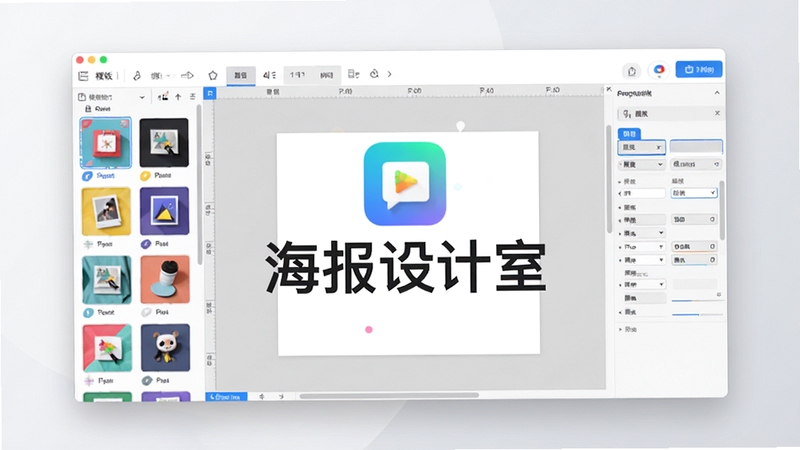800x450 pixels.
Task: Select the red gift box template thumbnail
Action: point(106,143)
